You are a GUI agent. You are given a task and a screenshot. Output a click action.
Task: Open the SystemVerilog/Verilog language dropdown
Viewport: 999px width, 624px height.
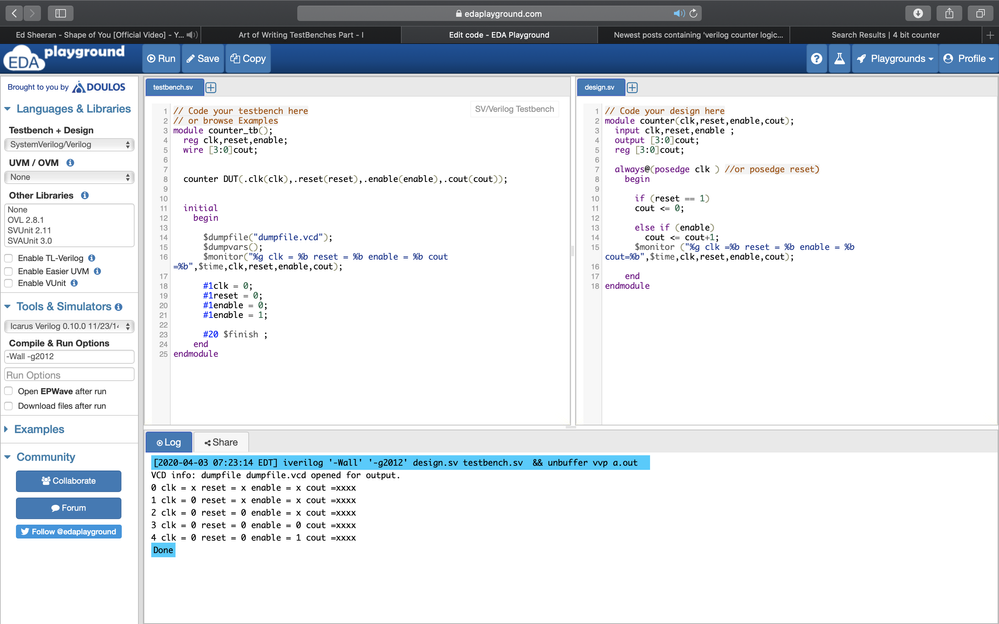(69, 145)
